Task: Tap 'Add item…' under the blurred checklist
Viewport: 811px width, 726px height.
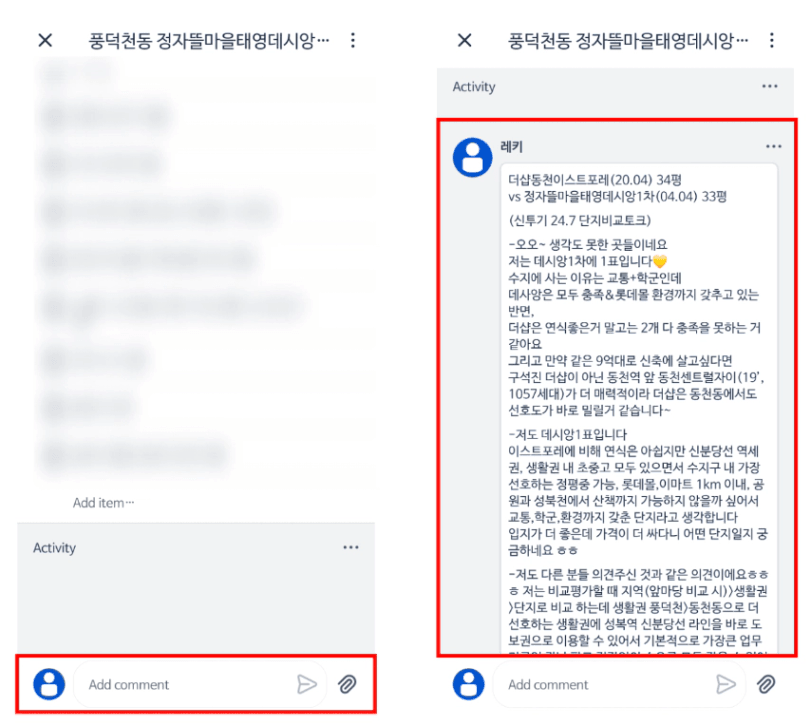Action: point(103,503)
